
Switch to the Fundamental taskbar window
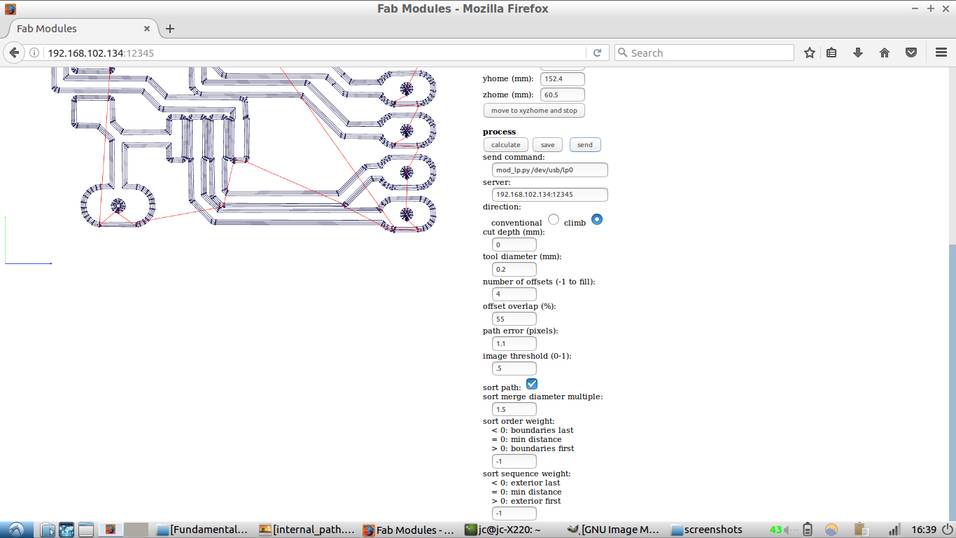tap(202, 529)
